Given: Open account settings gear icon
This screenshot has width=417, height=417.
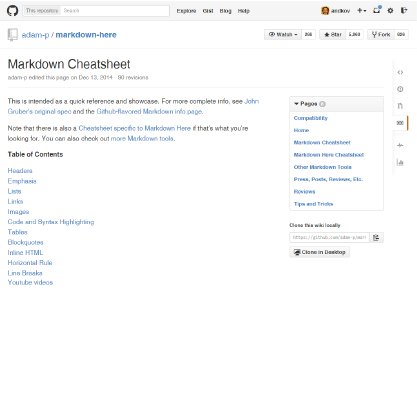Looking at the screenshot, I should point(390,11).
